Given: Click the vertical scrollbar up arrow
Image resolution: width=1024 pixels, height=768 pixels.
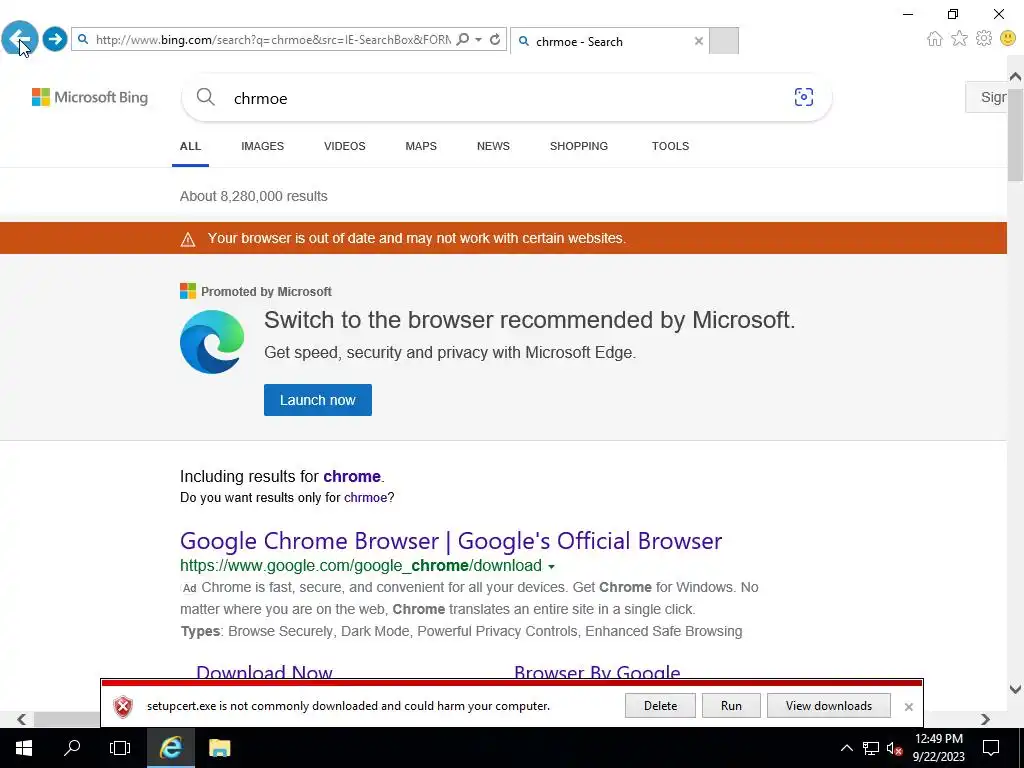Looking at the screenshot, I should coord(1016,76).
